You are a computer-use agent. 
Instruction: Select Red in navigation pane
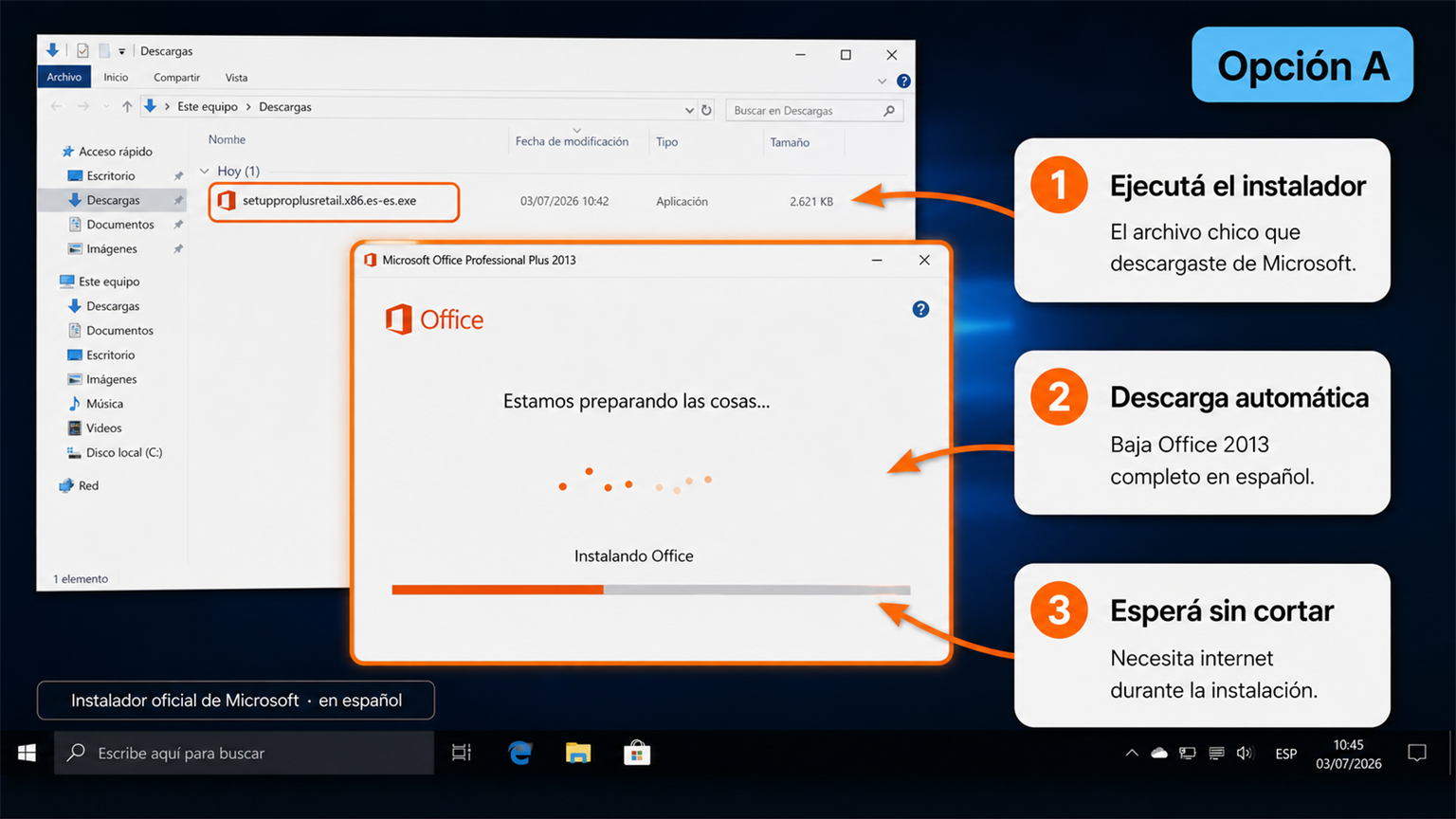coord(88,485)
